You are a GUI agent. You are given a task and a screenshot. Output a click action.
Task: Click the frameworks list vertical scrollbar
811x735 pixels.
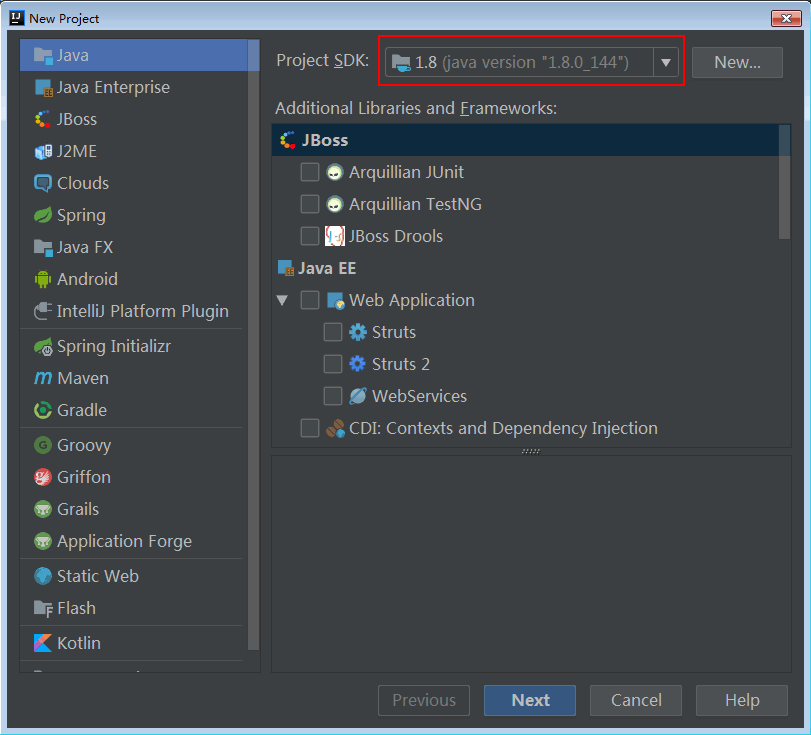[x=785, y=182]
